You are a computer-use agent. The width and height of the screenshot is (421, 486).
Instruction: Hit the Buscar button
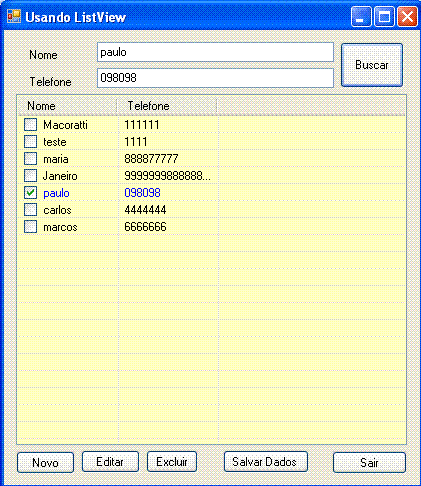click(372, 65)
